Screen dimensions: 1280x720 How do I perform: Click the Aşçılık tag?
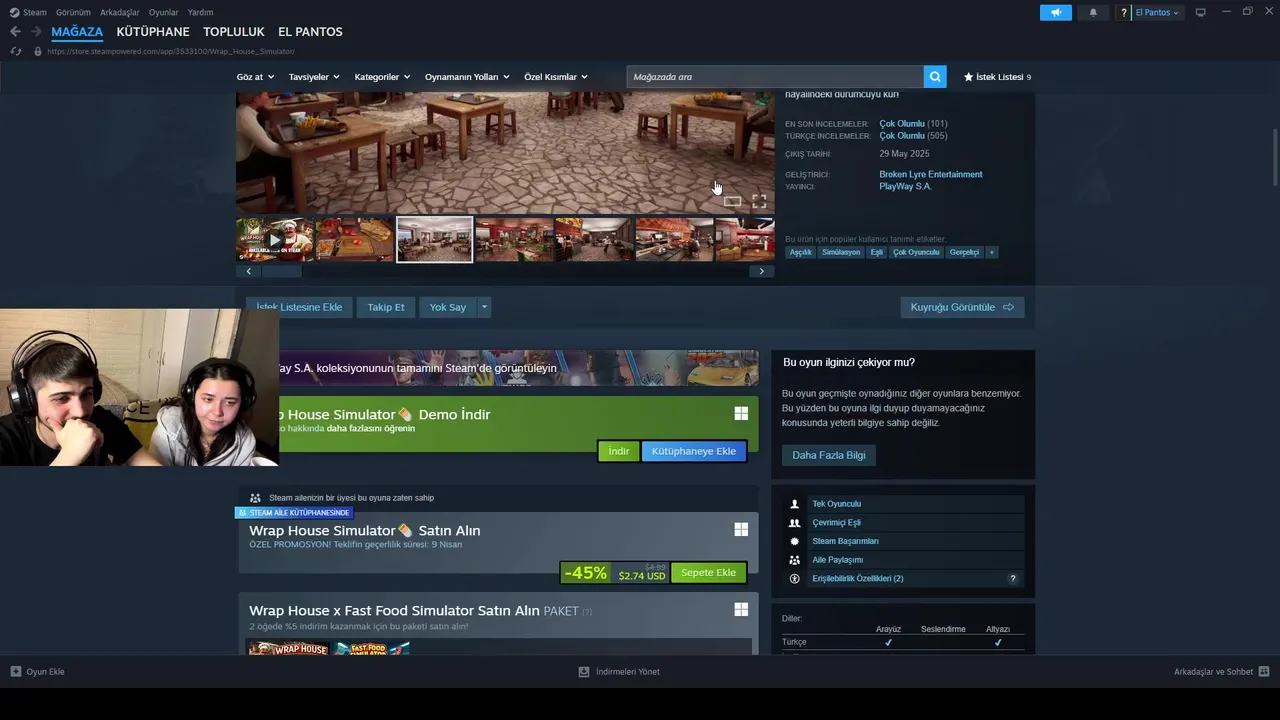pos(800,252)
